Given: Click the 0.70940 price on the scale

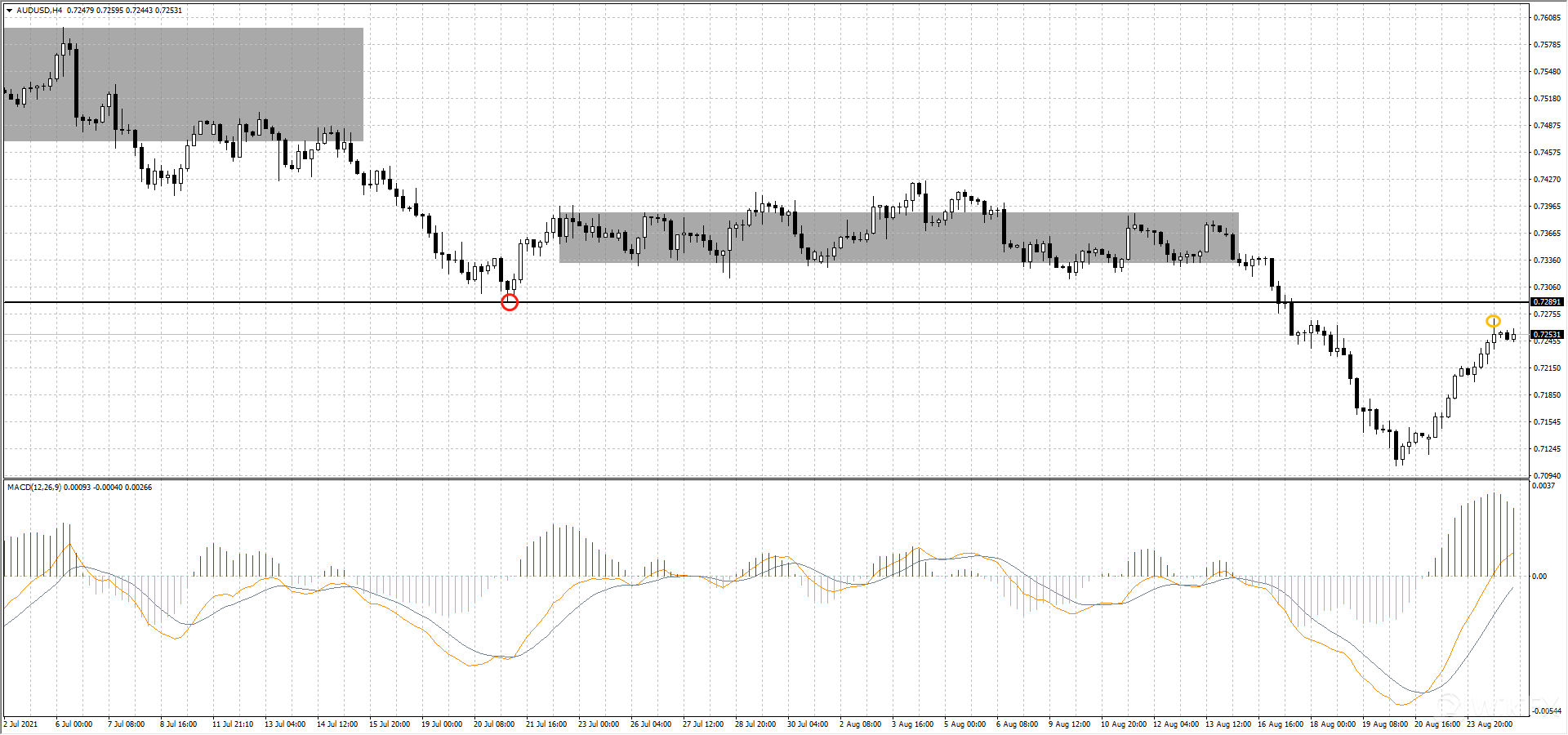Looking at the screenshot, I should (1547, 475).
